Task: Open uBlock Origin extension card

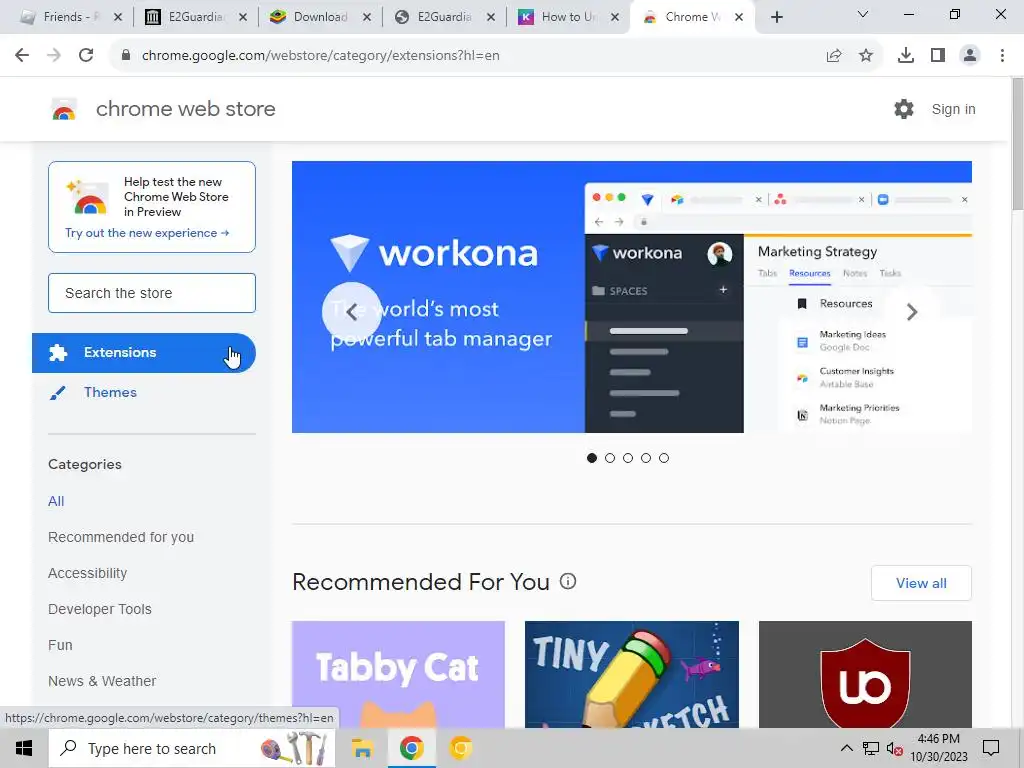Action: pos(865,675)
